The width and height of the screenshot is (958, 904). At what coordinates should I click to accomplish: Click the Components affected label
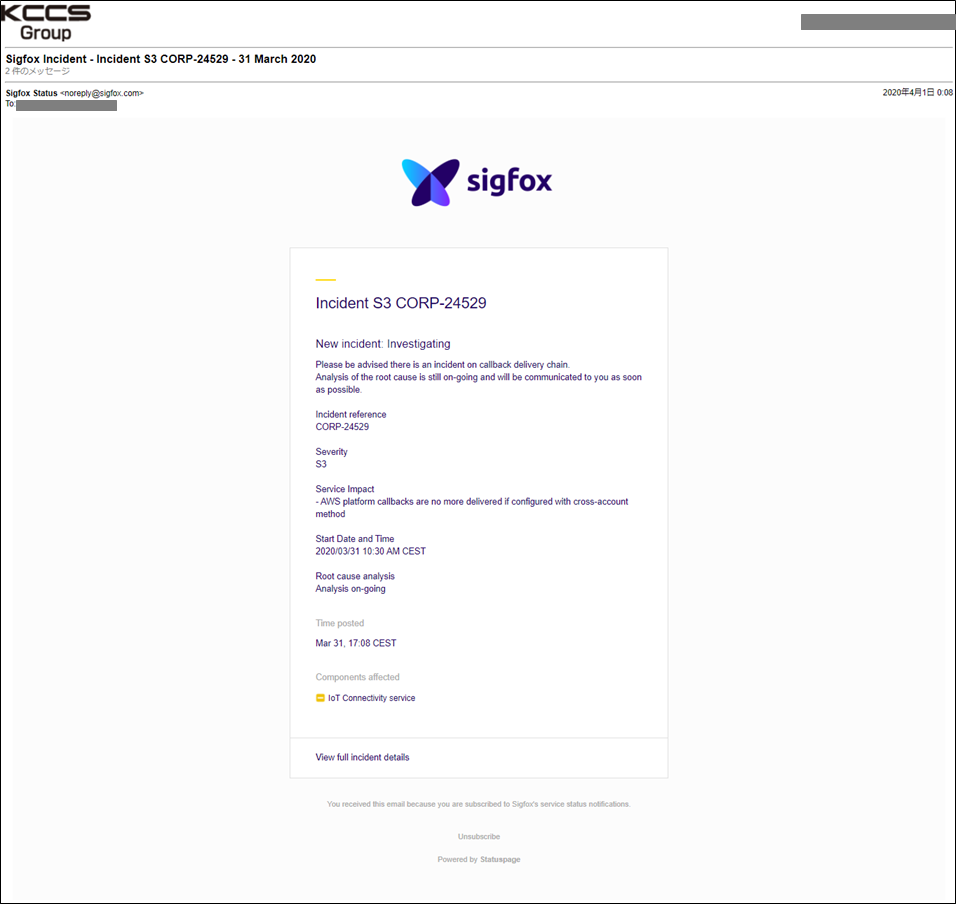coord(357,677)
